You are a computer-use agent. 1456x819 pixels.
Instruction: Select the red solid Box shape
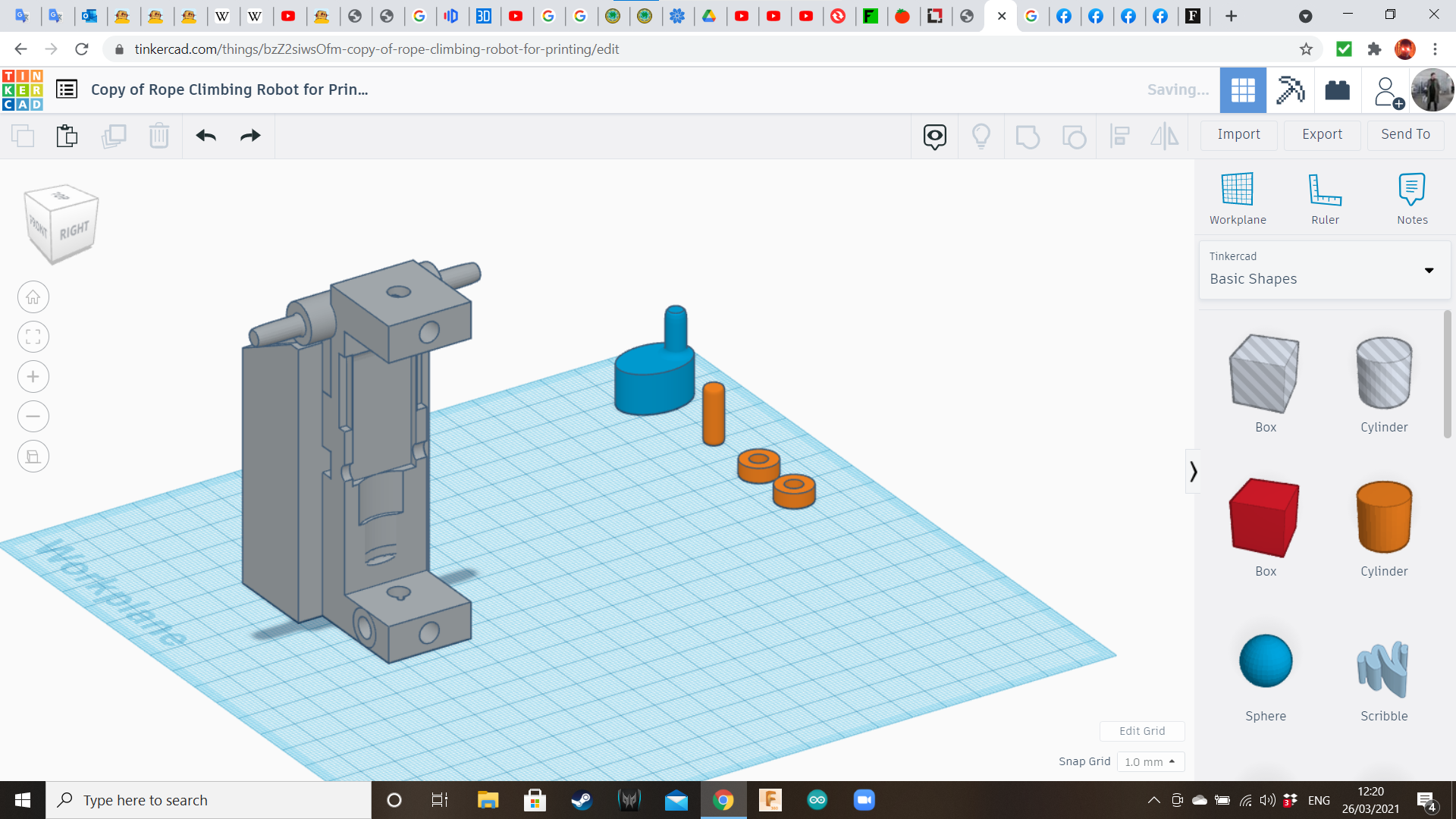pyautogui.click(x=1265, y=517)
